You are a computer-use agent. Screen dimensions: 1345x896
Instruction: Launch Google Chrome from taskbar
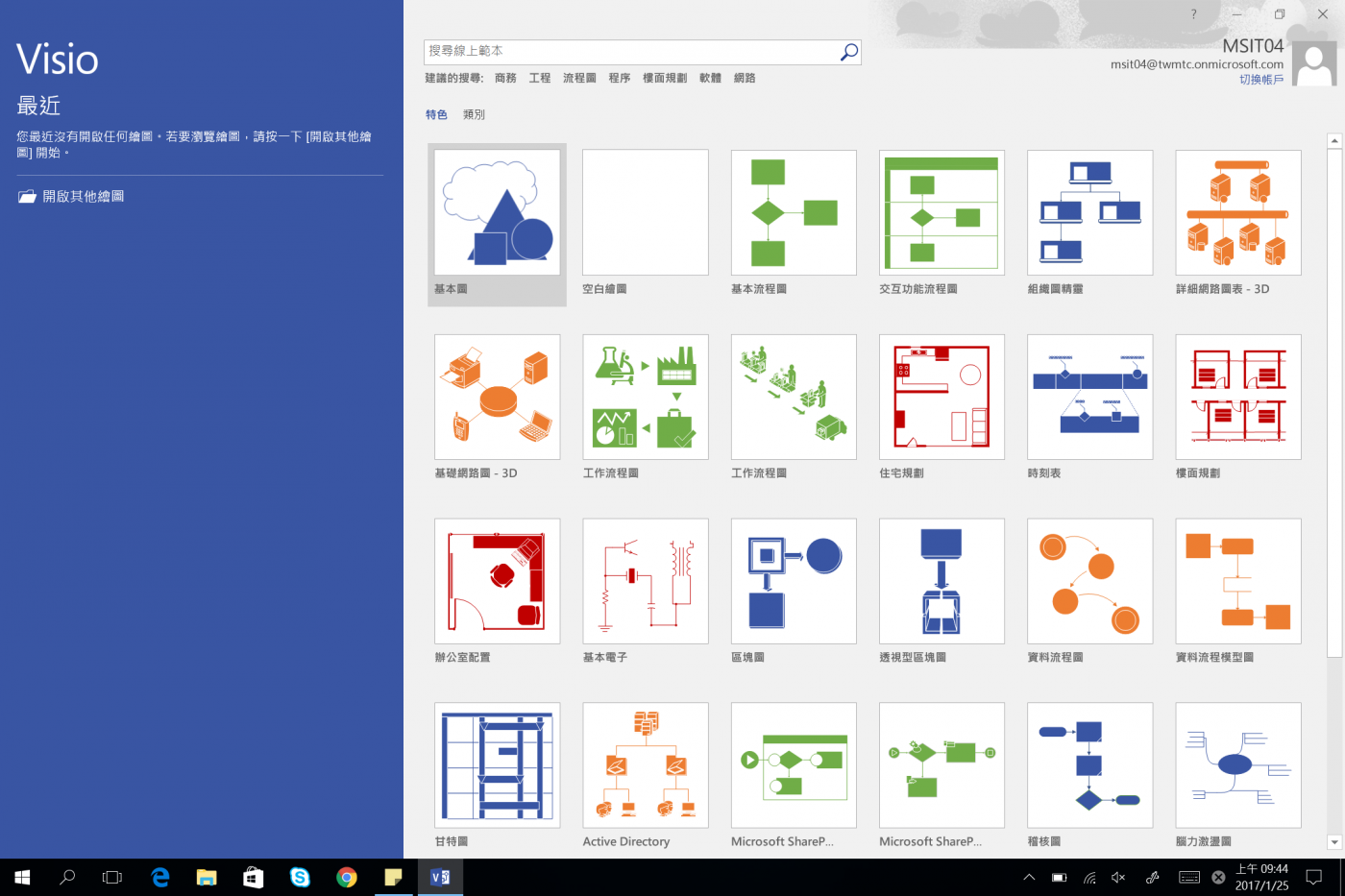click(347, 877)
